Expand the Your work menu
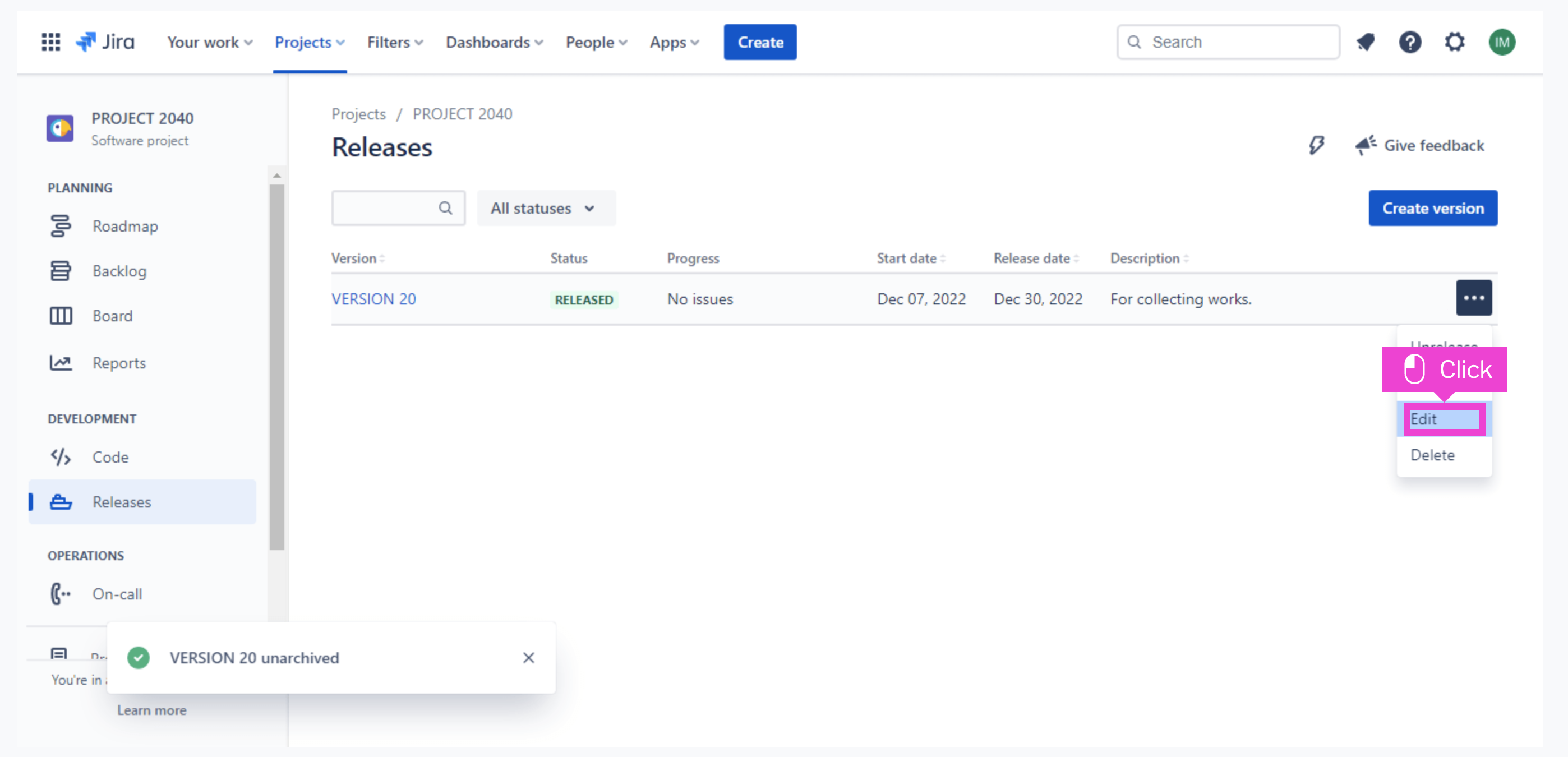 209,42
